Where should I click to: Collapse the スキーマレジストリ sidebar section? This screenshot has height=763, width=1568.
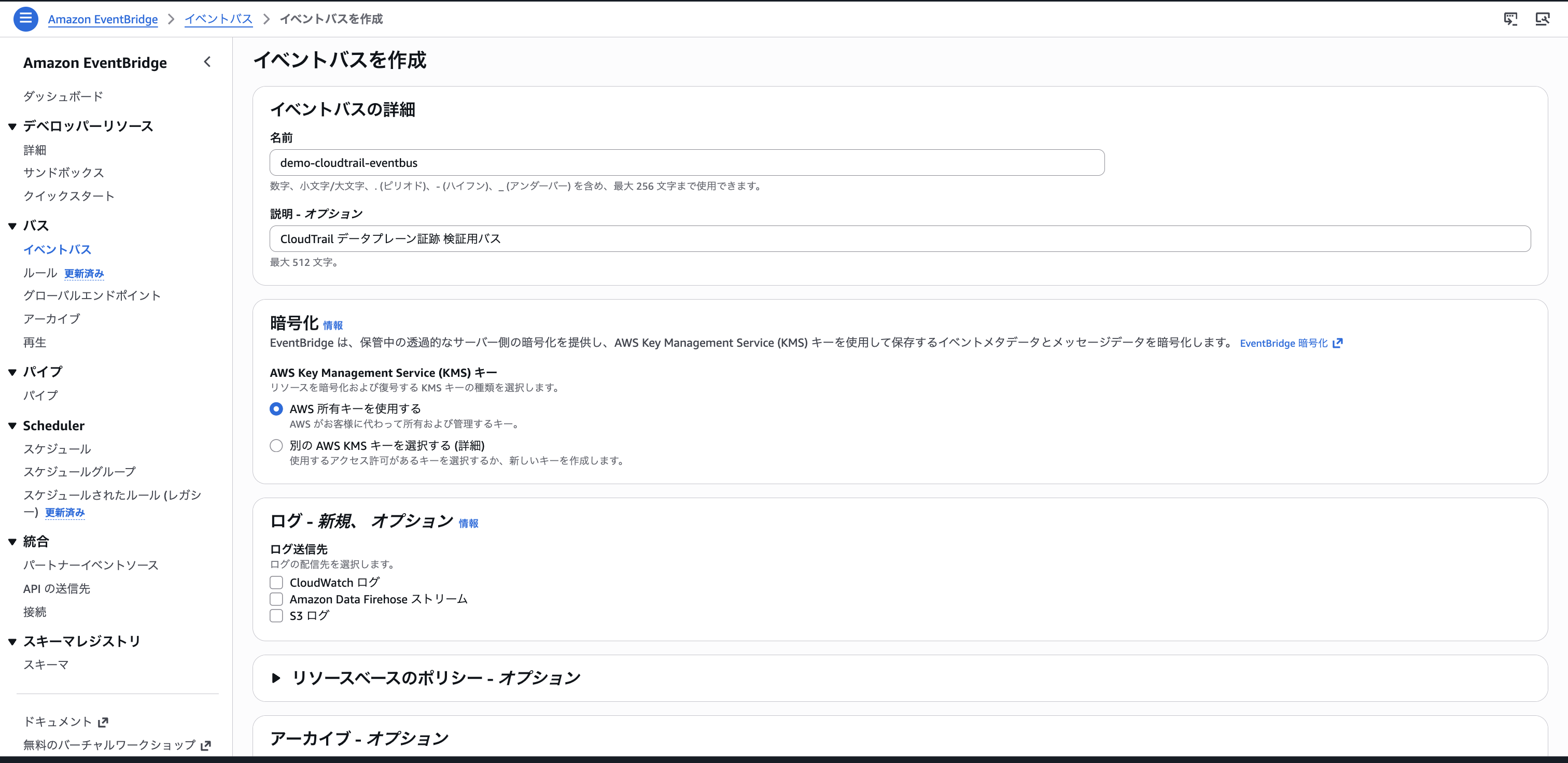[12, 642]
